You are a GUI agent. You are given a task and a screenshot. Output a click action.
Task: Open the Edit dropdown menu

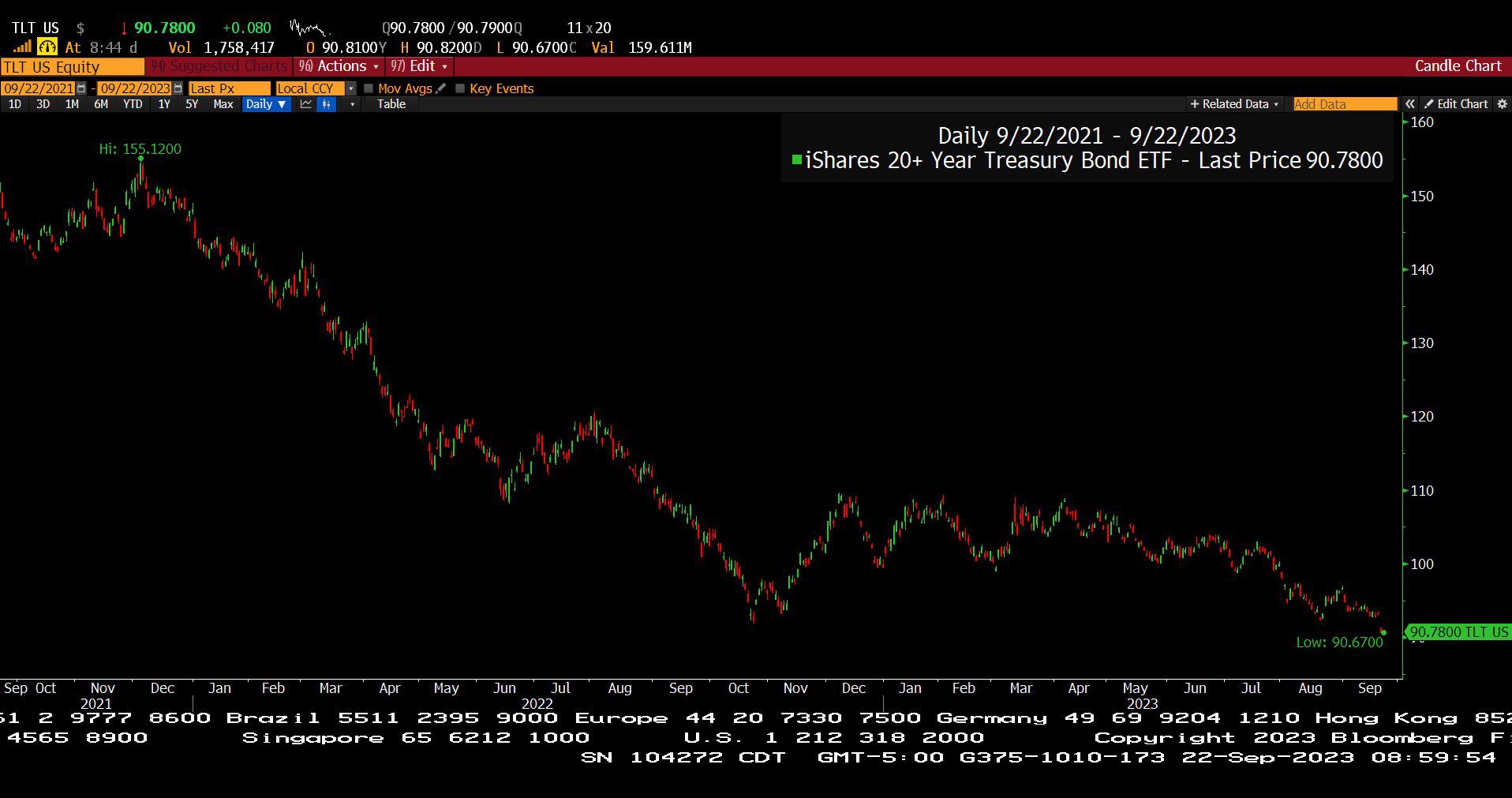[x=419, y=66]
